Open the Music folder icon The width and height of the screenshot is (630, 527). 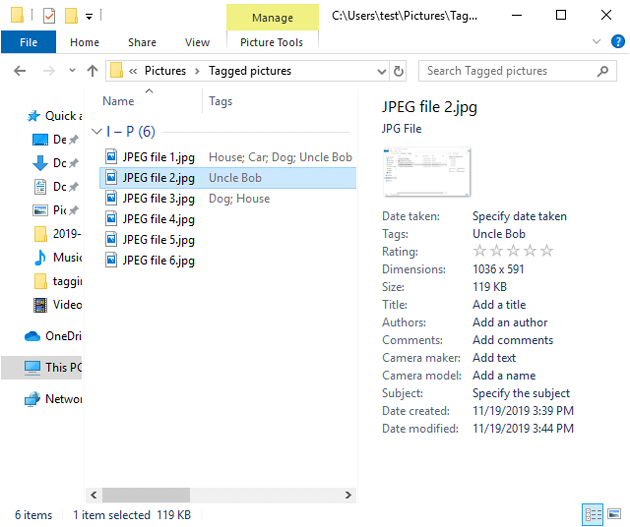(40, 257)
